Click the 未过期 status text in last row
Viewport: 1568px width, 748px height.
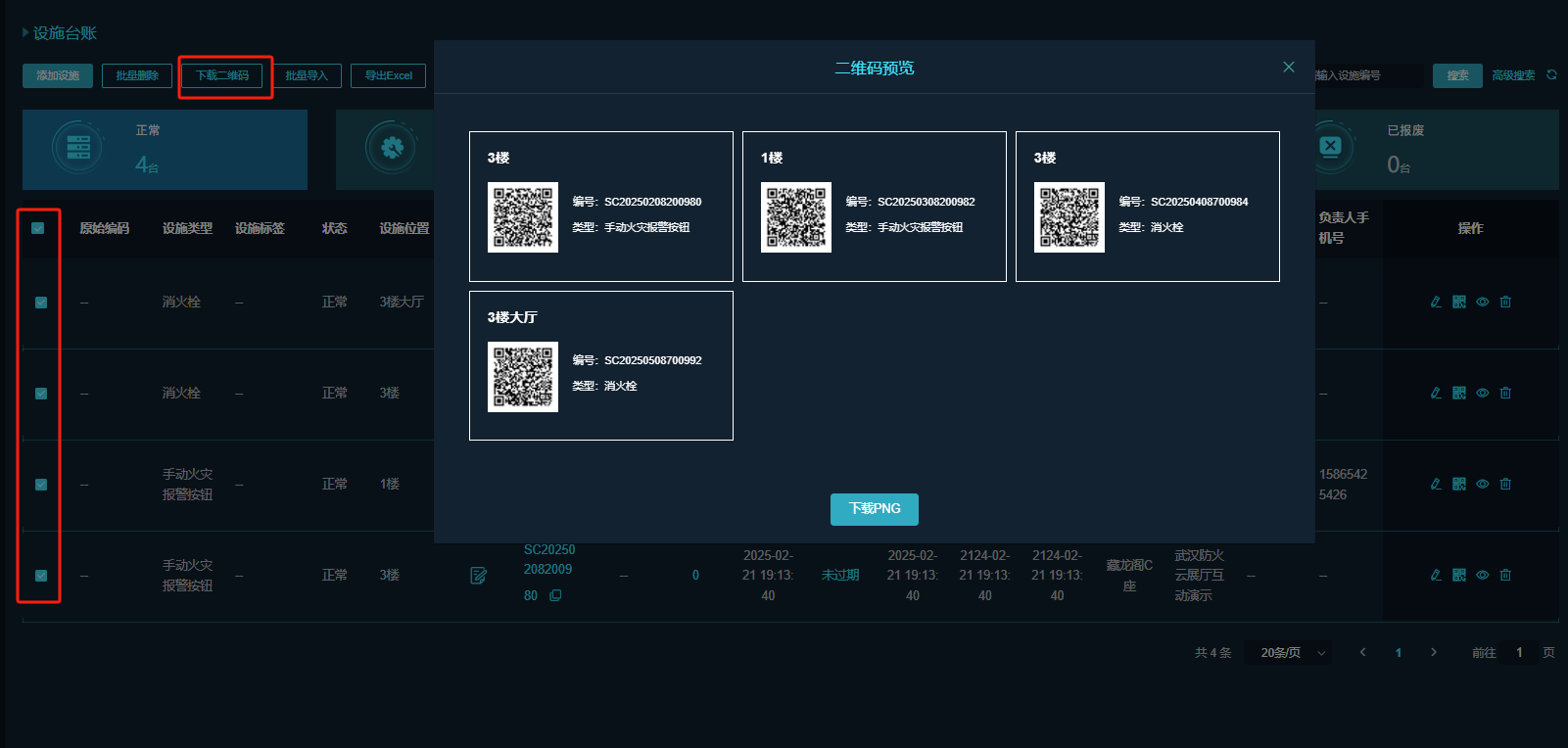(x=840, y=575)
